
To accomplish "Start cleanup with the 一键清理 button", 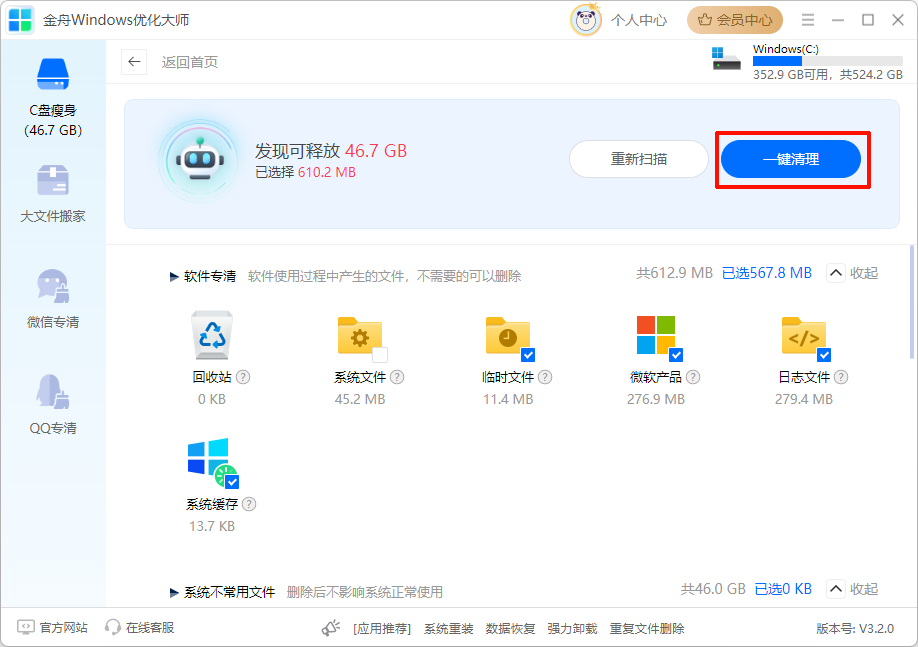I will 791,159.
